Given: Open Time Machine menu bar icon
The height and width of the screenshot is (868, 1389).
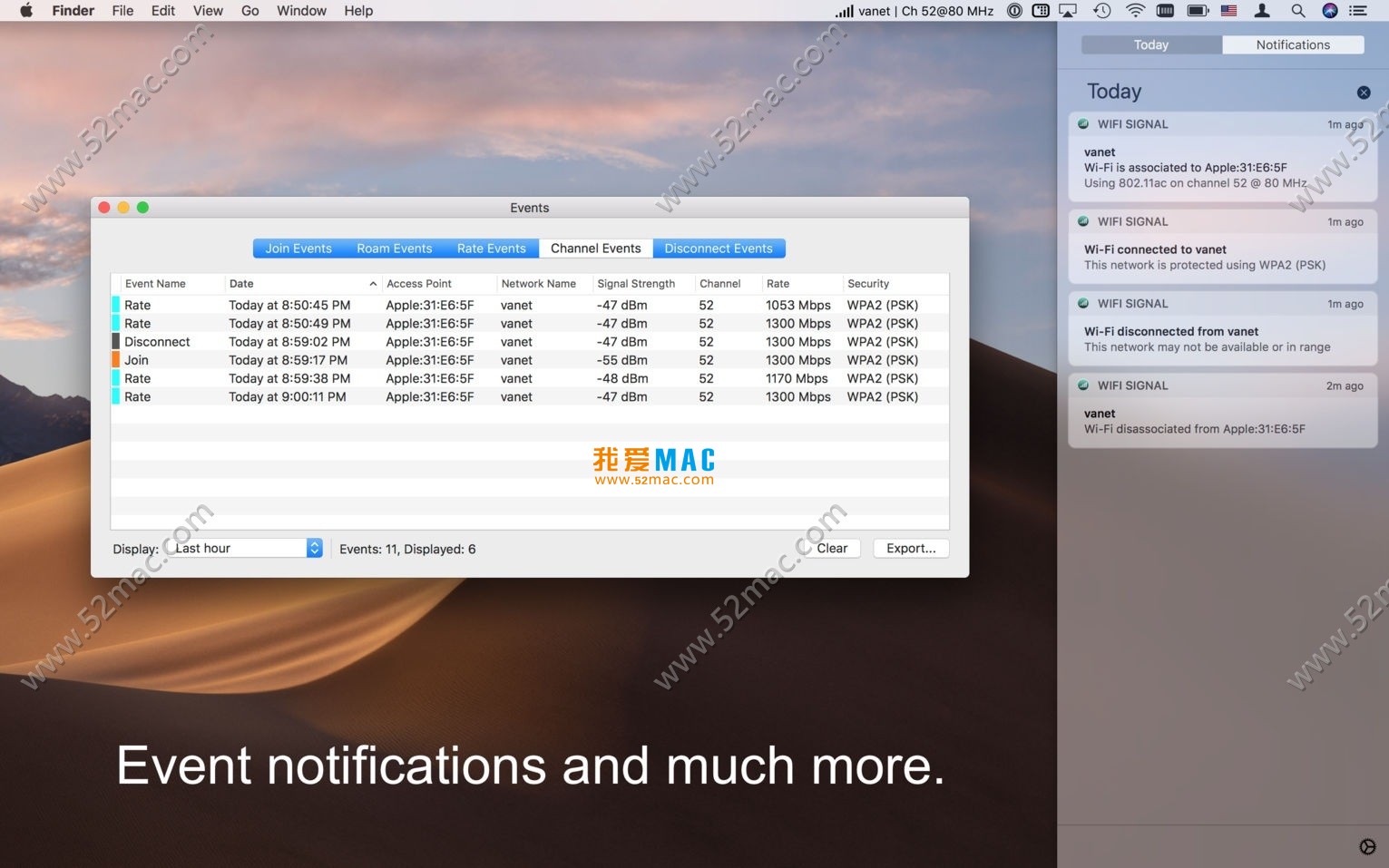Looking at the screenshot, I should tap(1101, 11).
